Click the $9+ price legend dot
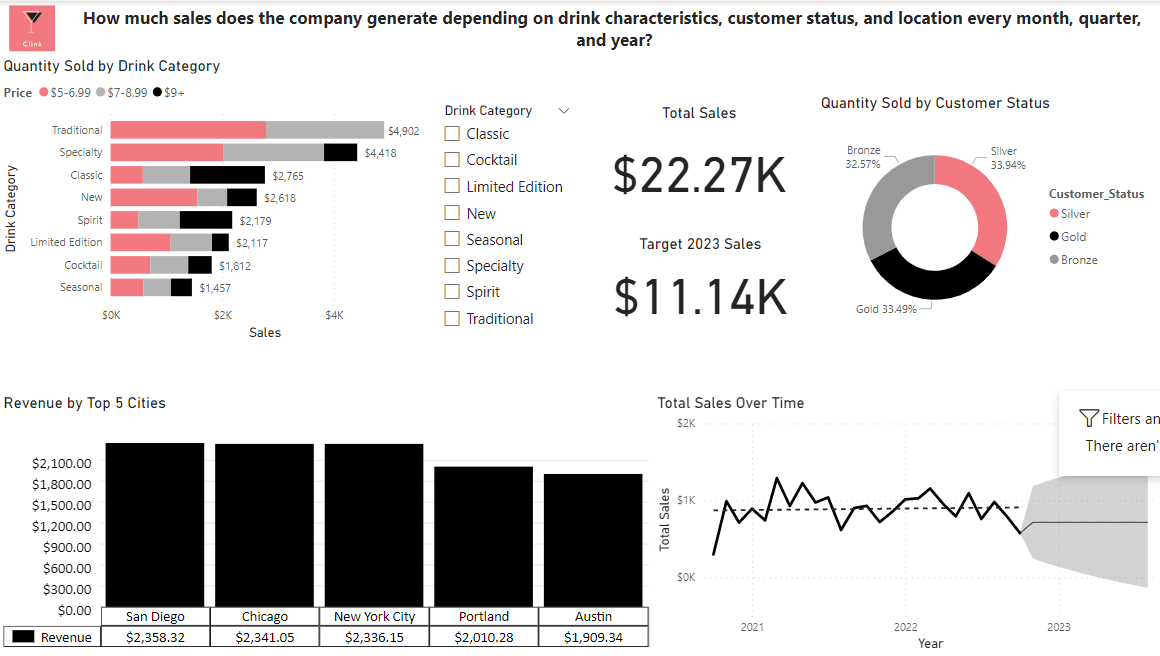1160x656 pixels. (x=157, y=92)
